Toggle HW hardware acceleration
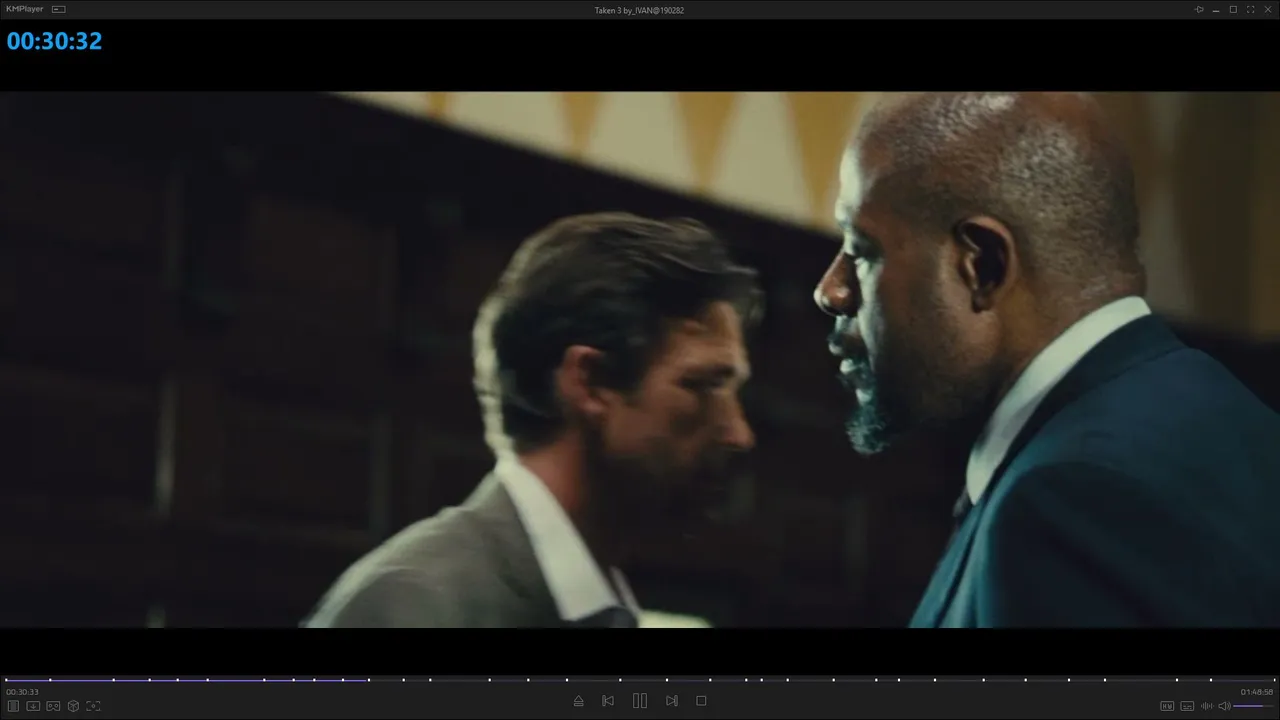1280x720 pixels. pos(1167,706)
